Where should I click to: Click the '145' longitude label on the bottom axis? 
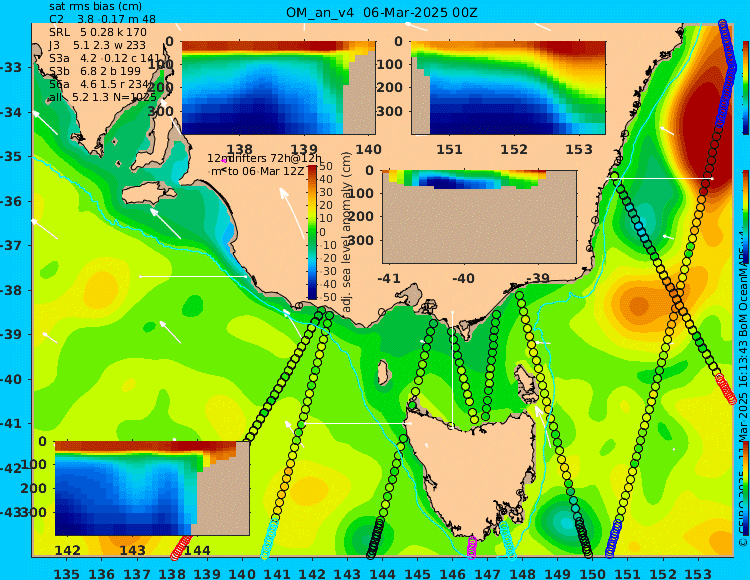pyautogui.click(x=418, y=573)
